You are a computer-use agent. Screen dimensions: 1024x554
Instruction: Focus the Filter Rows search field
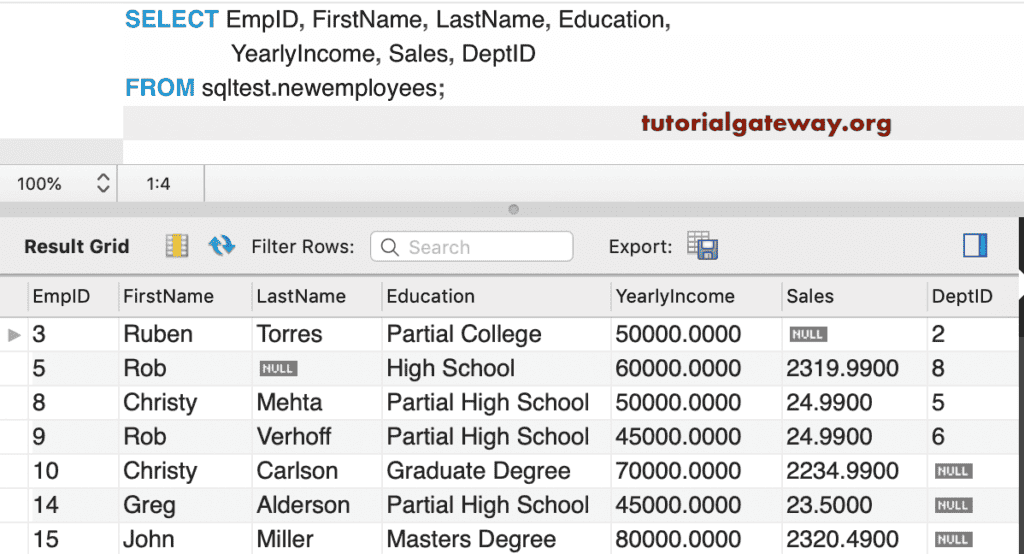[472, 247]
